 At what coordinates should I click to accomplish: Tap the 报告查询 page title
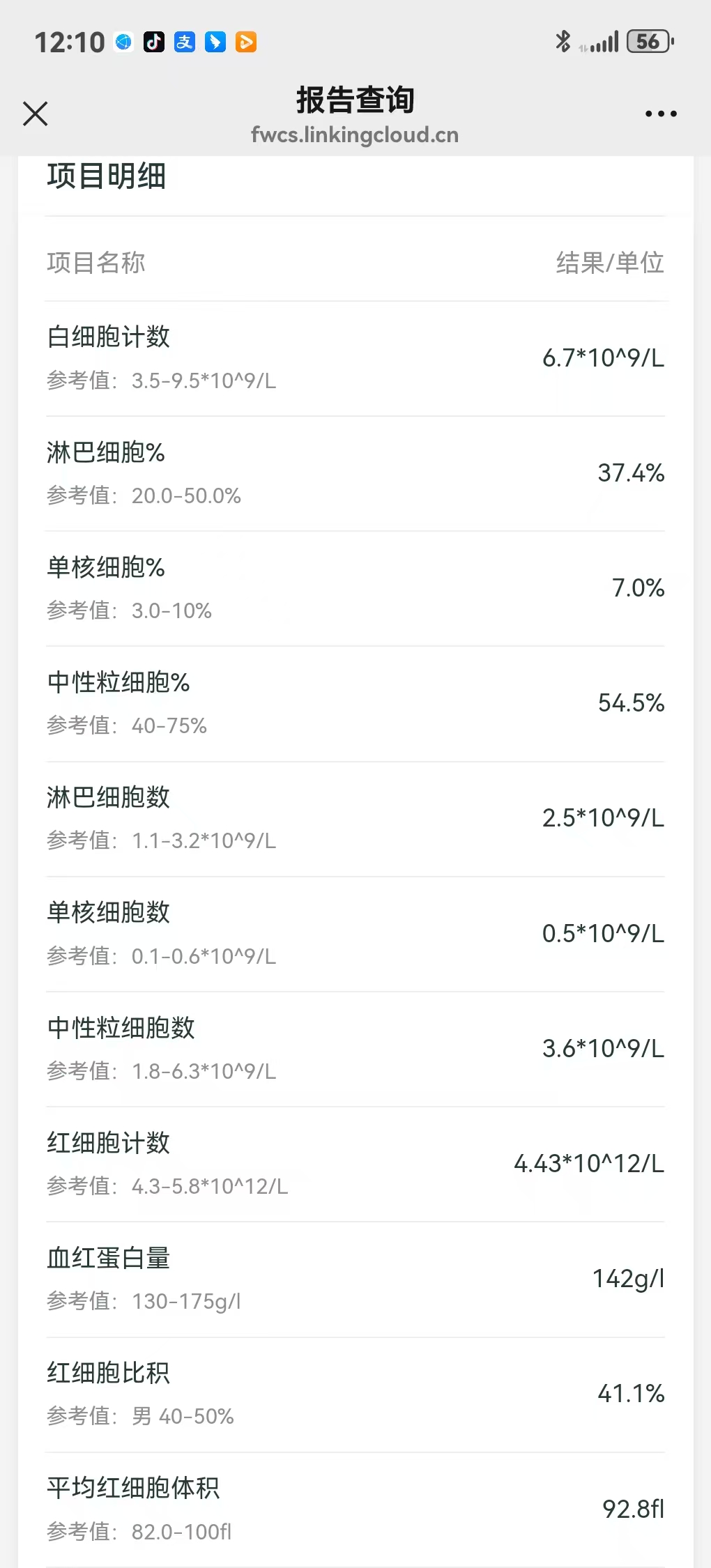355,100
